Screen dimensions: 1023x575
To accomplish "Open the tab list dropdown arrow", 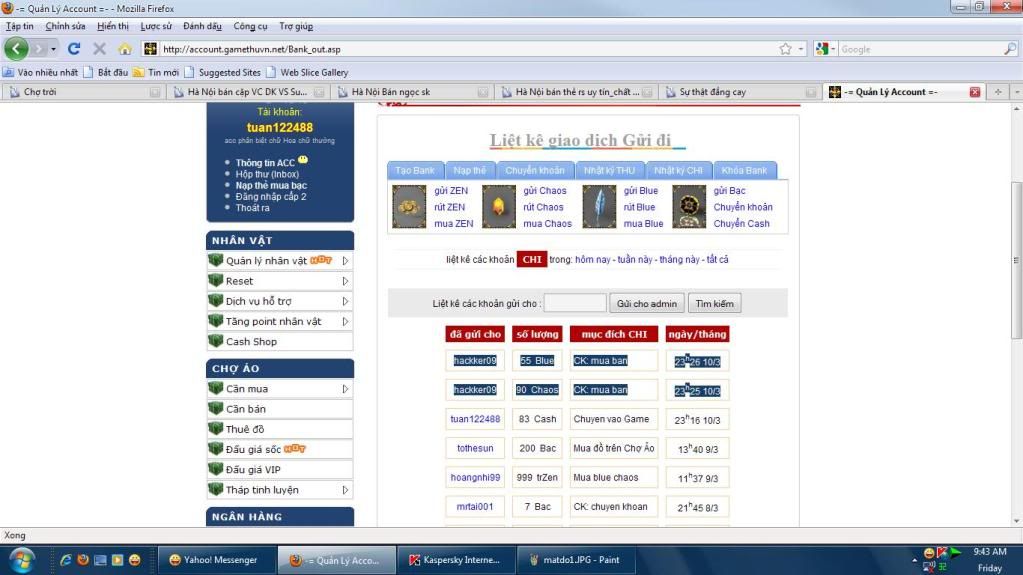I will [x=1016, y=92].
